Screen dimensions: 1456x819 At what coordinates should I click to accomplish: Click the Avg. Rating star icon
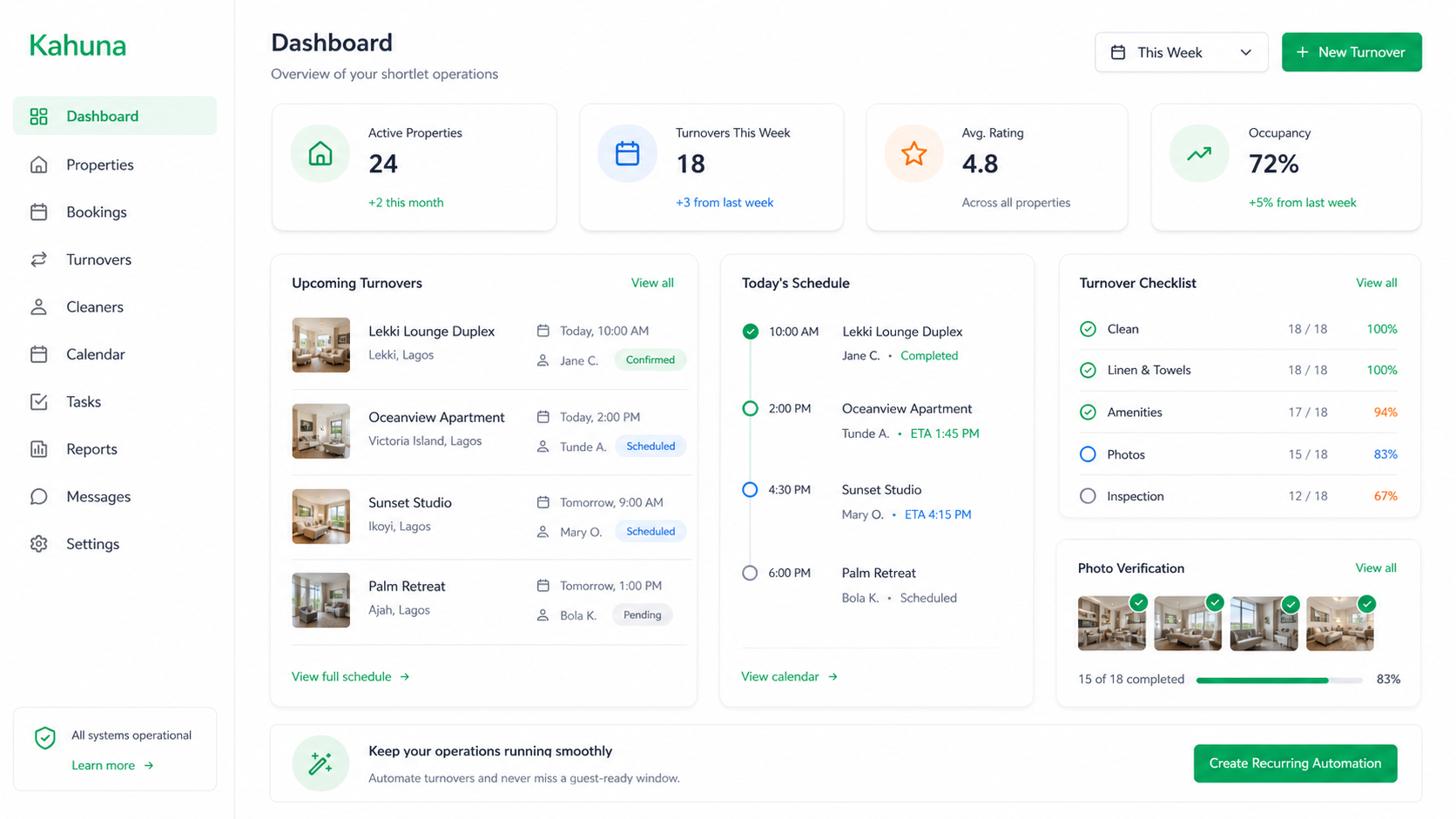pyautogui.click(x=913, y=154)
